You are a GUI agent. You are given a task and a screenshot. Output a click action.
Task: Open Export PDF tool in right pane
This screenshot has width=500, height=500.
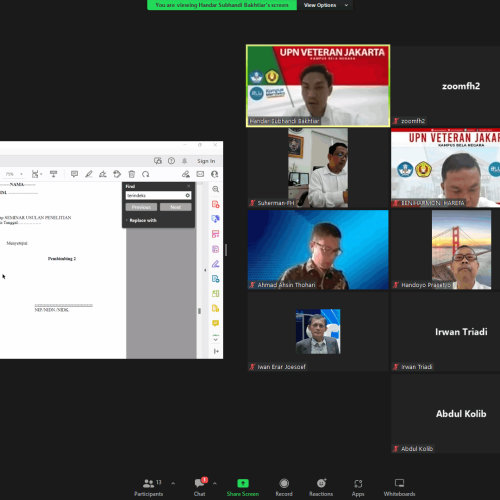click(x=216, y=219)
